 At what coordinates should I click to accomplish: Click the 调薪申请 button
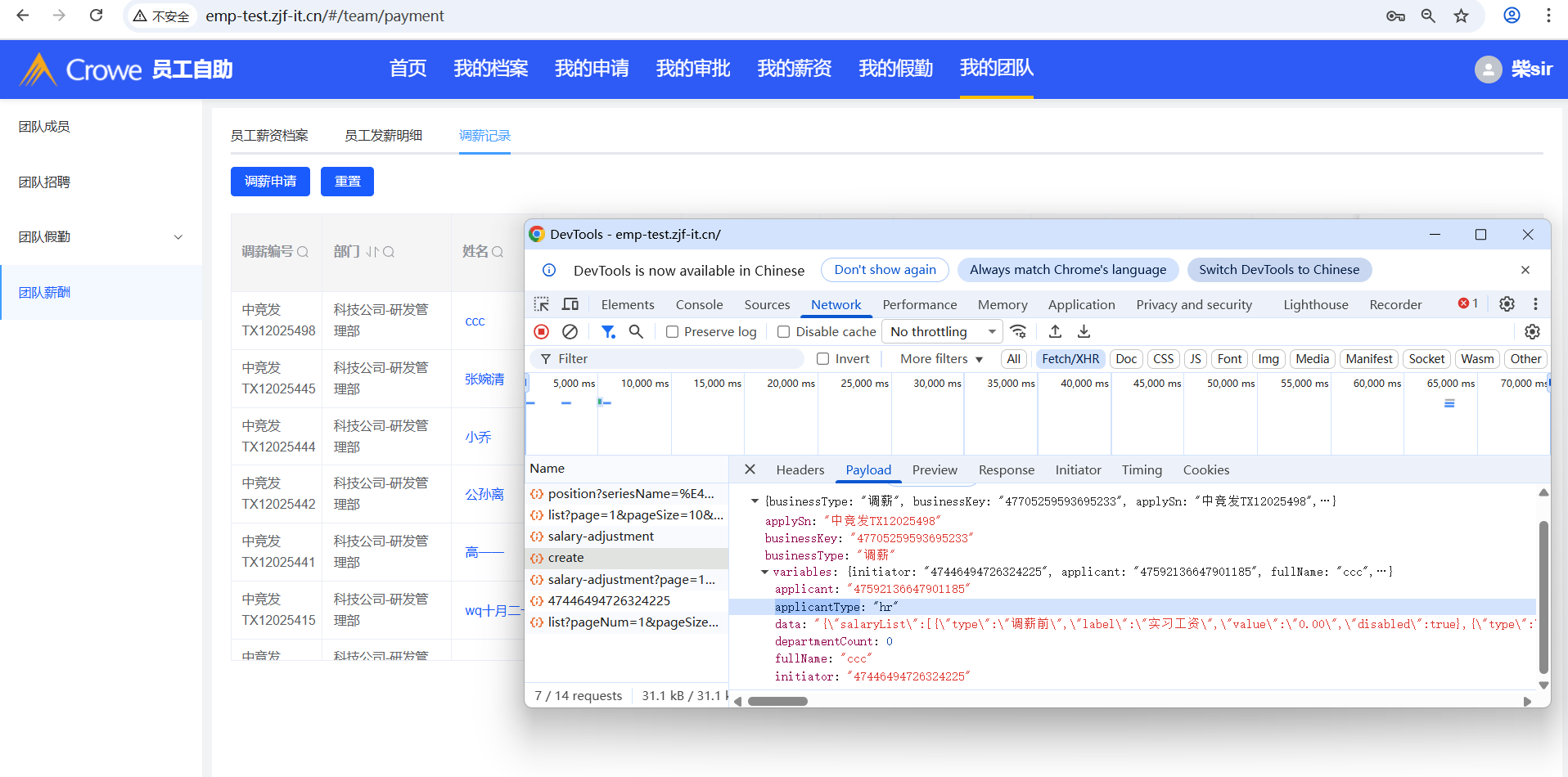(270, 182)
